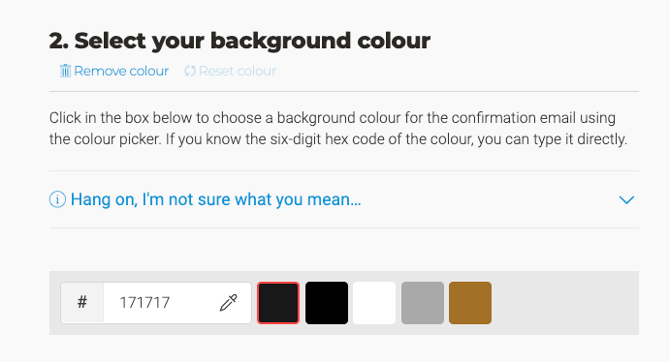Click into the hex code input field
670x362 pixels.
click(177, 303)
